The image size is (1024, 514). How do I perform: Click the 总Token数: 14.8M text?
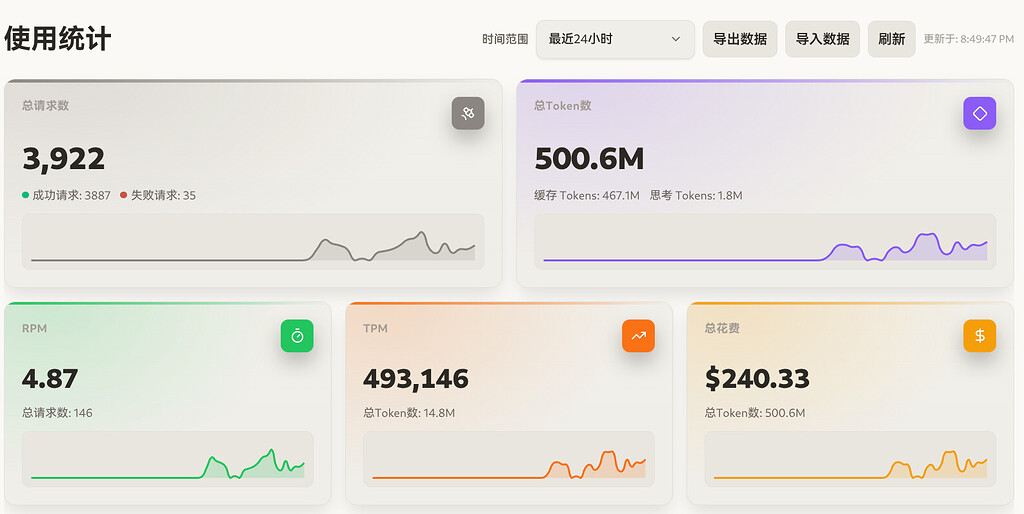(409, 413)
